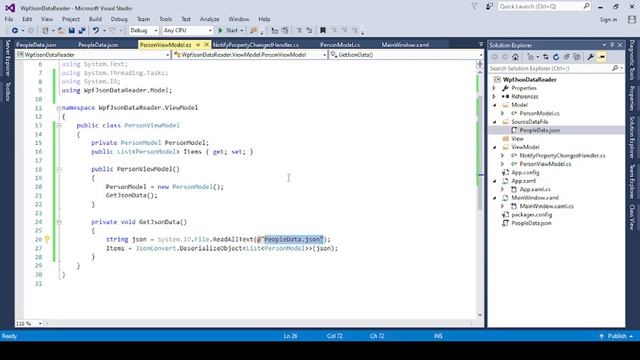Collapse the GetJsonData method outline

pos(59,222)
